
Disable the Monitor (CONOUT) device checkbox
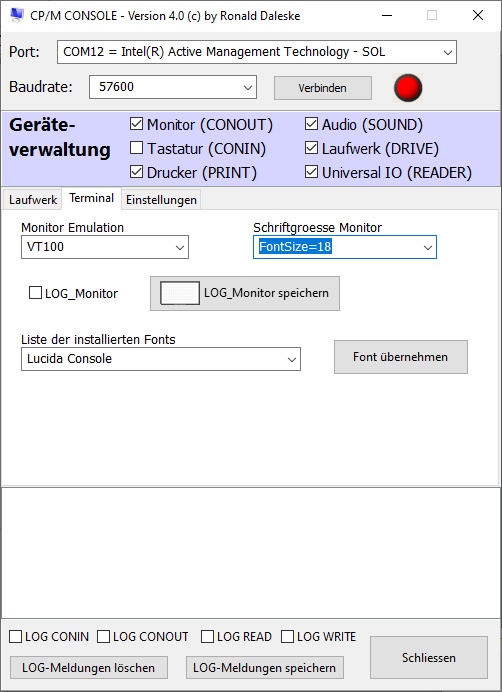point(136,124)
